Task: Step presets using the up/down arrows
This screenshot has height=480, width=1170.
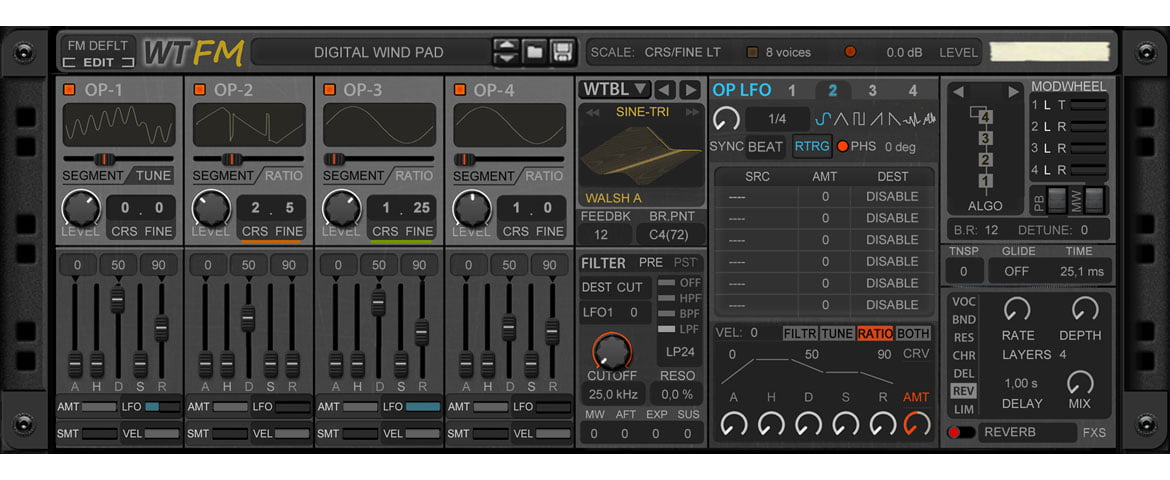Action: click(x=505, y=52)
